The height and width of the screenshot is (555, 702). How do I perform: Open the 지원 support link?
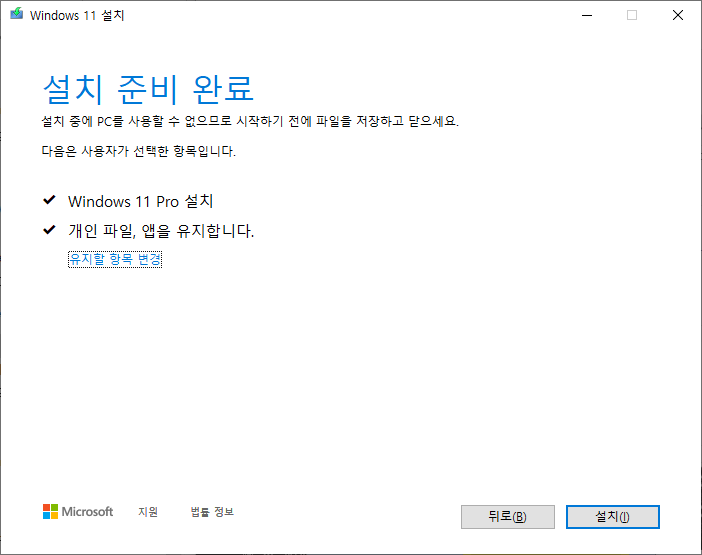pos(148,512)
